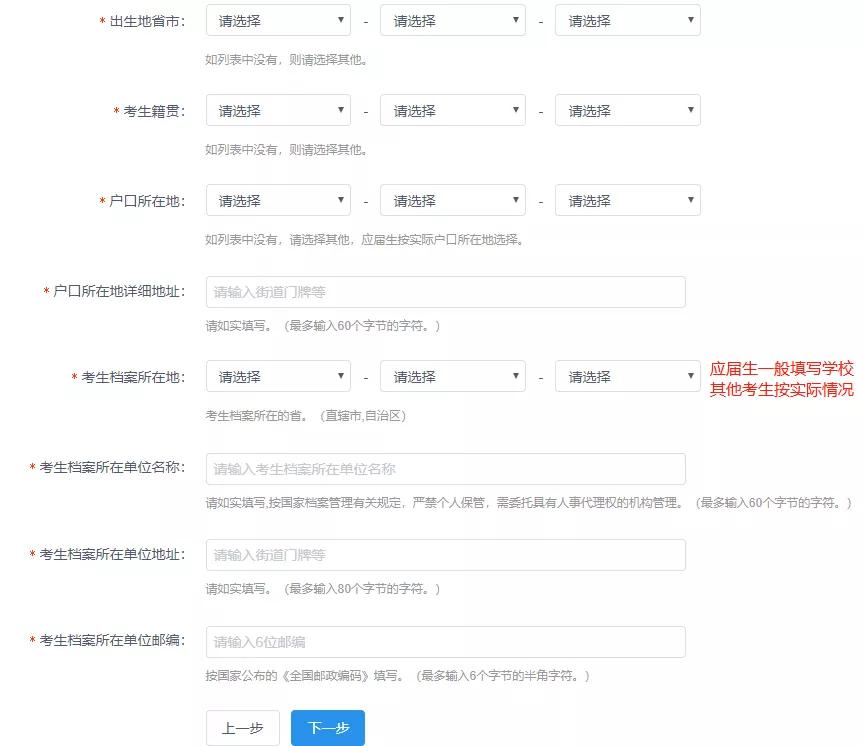This screenshot has height=746, width=863.
Task: Click the 下一步 button
Action: [327, 728]
